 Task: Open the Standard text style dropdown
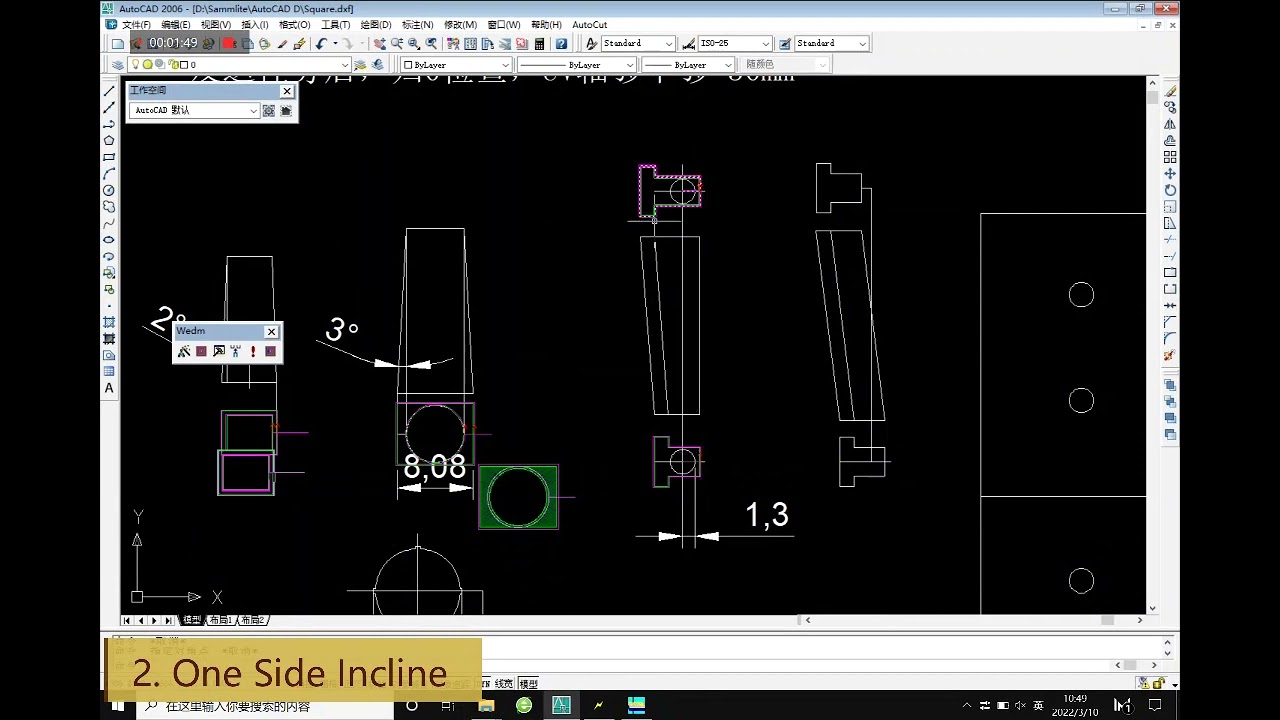click(x=668, y=44)
